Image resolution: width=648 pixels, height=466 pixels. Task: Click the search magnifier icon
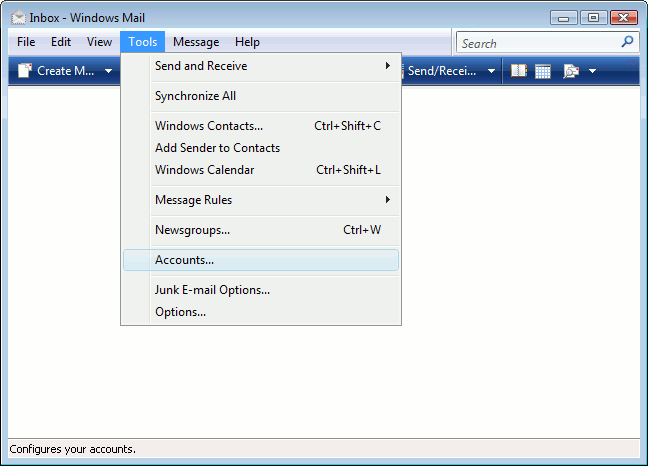point(627,42)
